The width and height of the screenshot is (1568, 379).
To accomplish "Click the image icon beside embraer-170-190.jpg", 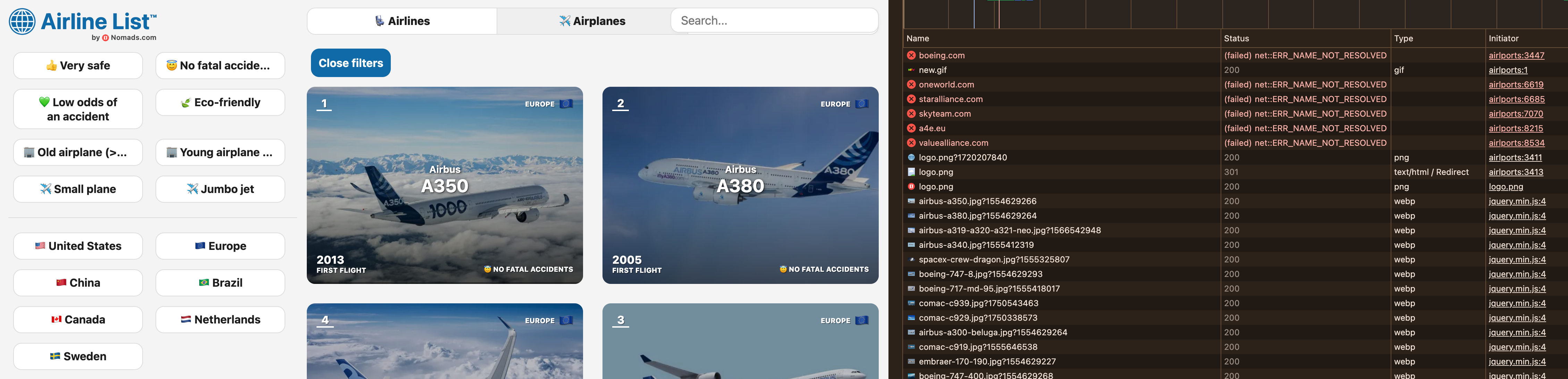I will point(911,362).
